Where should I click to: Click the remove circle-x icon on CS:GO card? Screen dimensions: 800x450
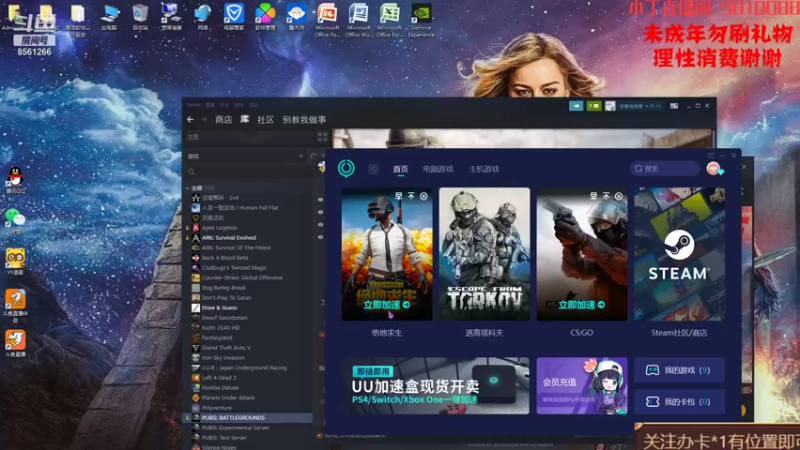click(x=618, y=196)
